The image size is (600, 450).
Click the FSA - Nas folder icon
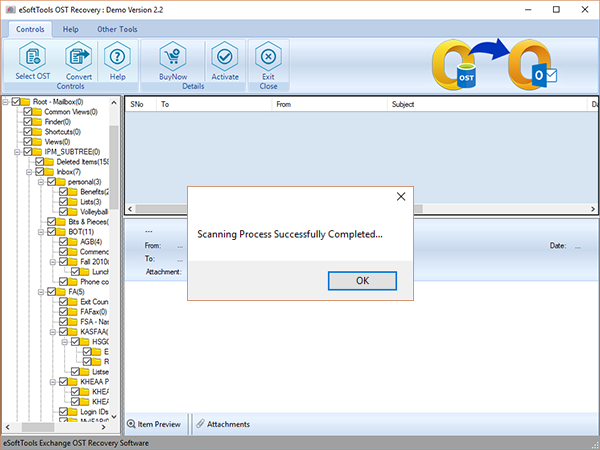(73, 321)
